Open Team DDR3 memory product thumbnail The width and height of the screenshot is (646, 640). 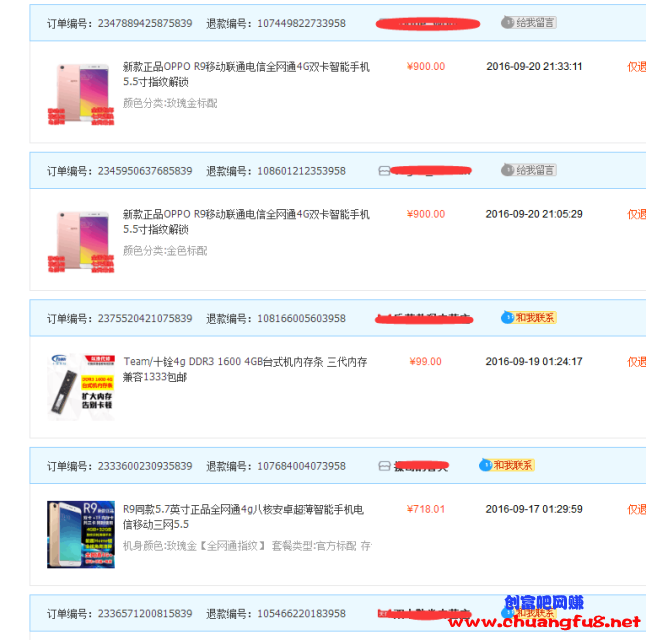click(x=81, y=387)
